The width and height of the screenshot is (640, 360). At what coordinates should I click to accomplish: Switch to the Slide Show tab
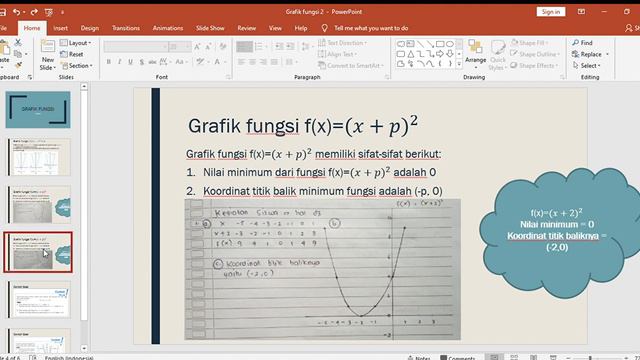click(x=210, y=28)
